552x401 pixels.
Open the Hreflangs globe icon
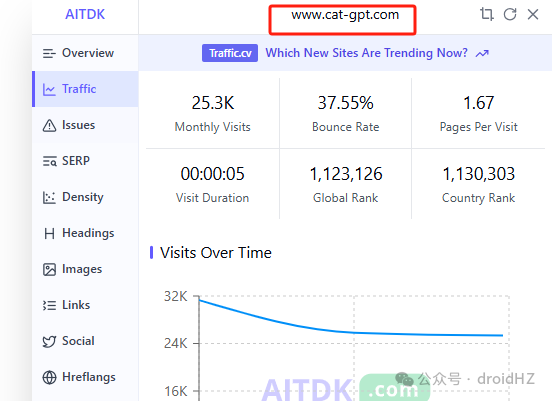[x=49, y=377]
